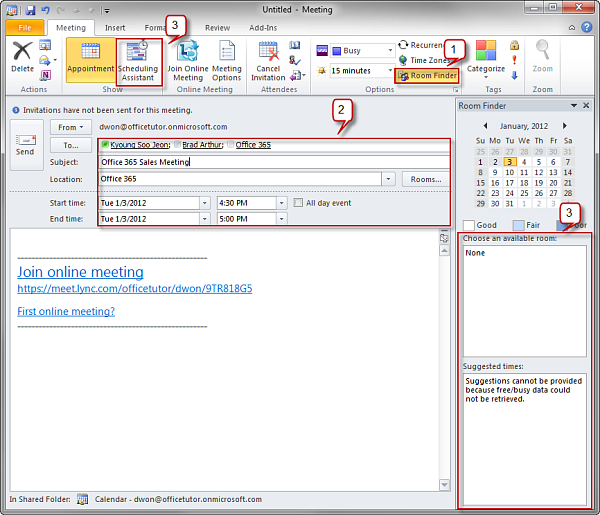This screenshot has height=515, width=600.
Task: Click Join Online Meeting icon
Action: [x=188, y=60]
